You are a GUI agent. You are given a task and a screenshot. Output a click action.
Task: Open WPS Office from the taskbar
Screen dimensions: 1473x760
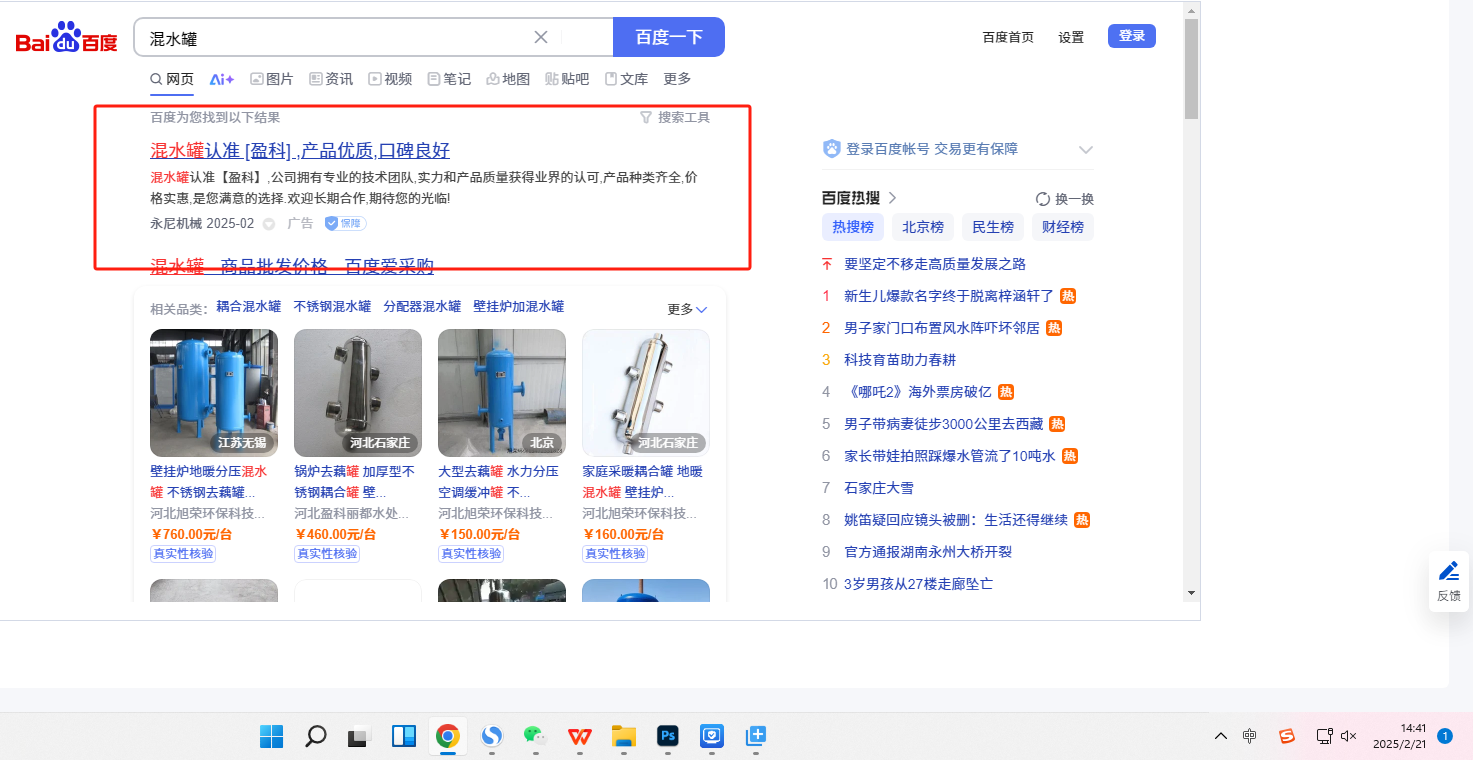point(579,737)
